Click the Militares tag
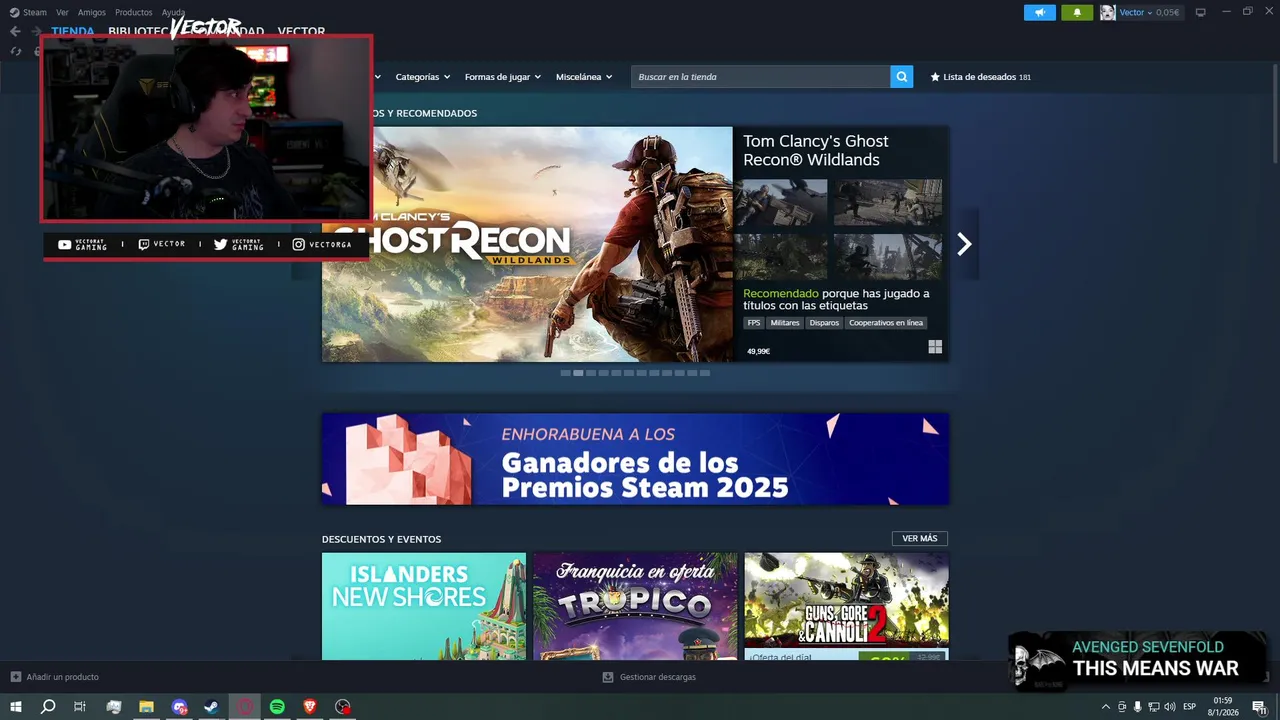Image resolution: width=1280 pixels, height=720 pixels. pyautogui.click(x=785, y=323)
